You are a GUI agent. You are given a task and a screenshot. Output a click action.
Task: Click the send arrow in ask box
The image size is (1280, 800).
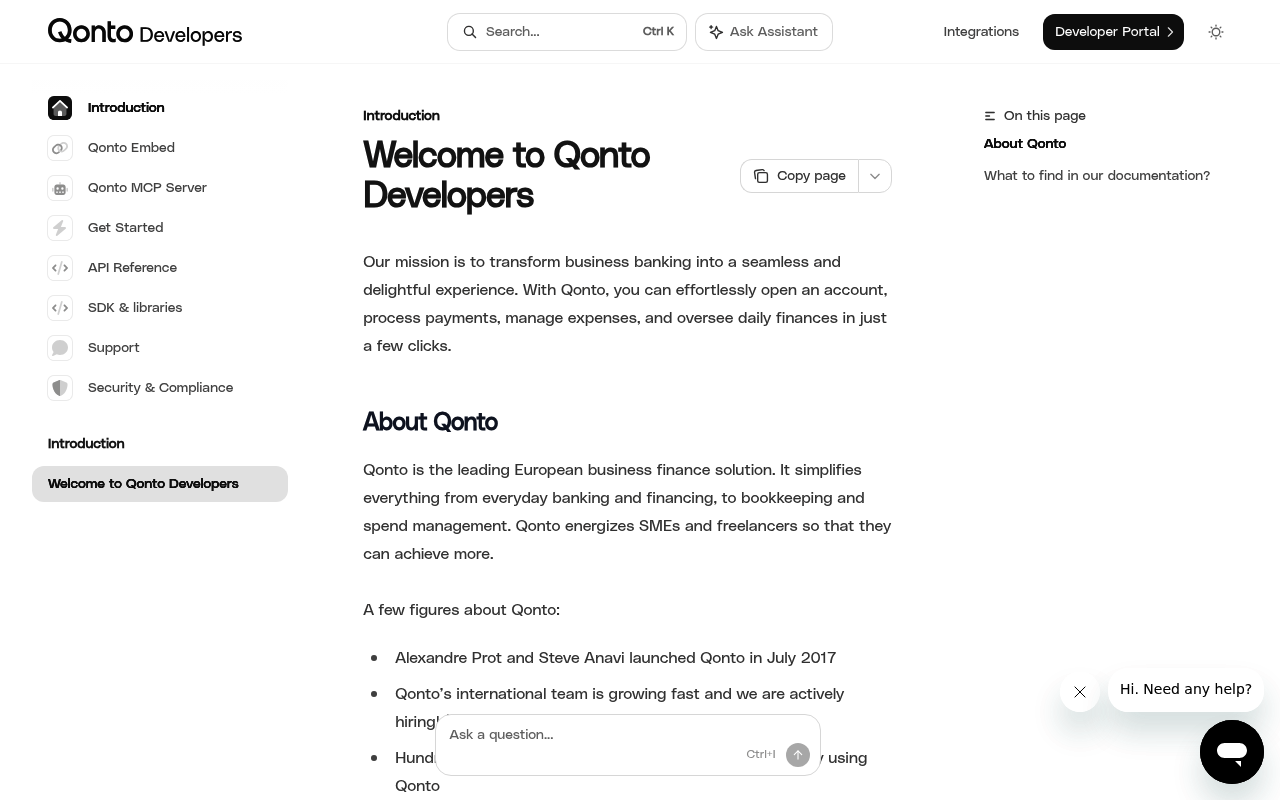tap(798, 755)
